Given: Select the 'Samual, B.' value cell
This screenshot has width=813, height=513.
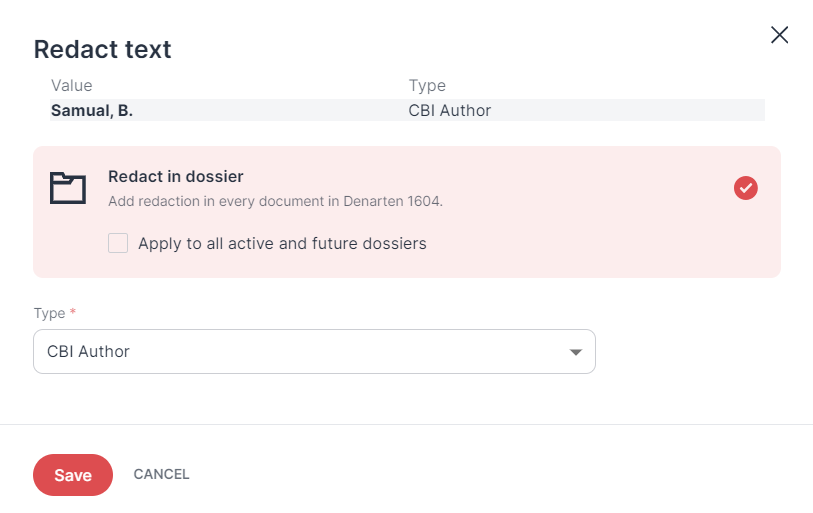Looking at the screenshot, I should [x=92, y=110].
